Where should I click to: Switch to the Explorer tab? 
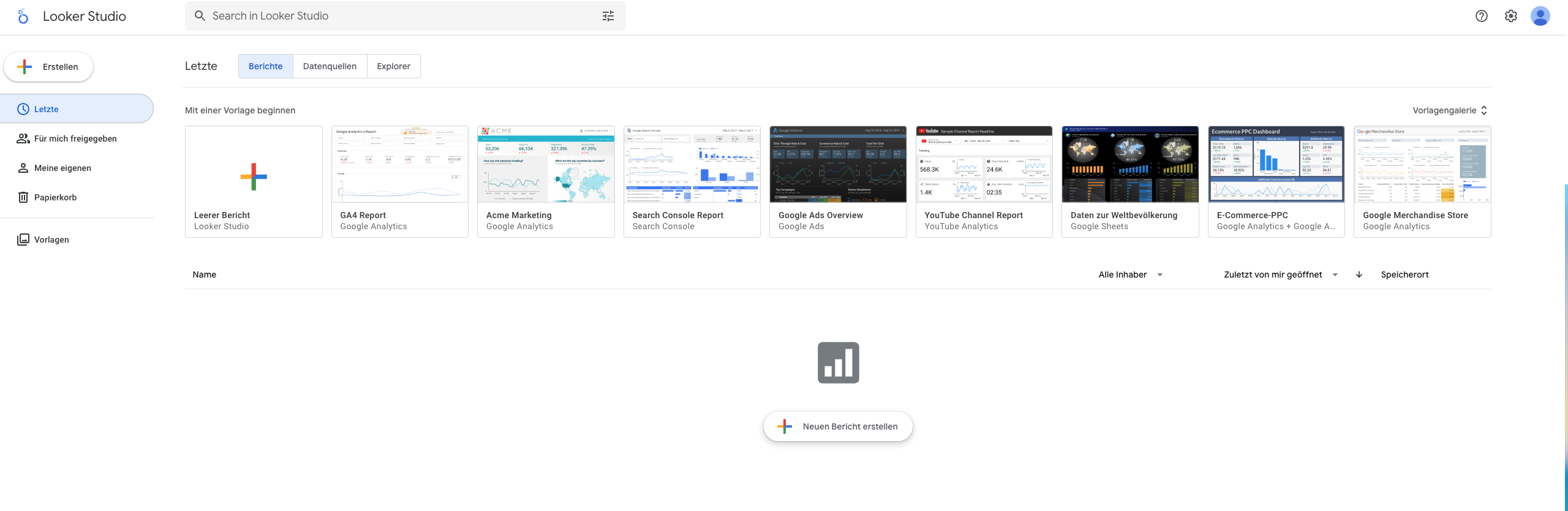pos(393,66)
